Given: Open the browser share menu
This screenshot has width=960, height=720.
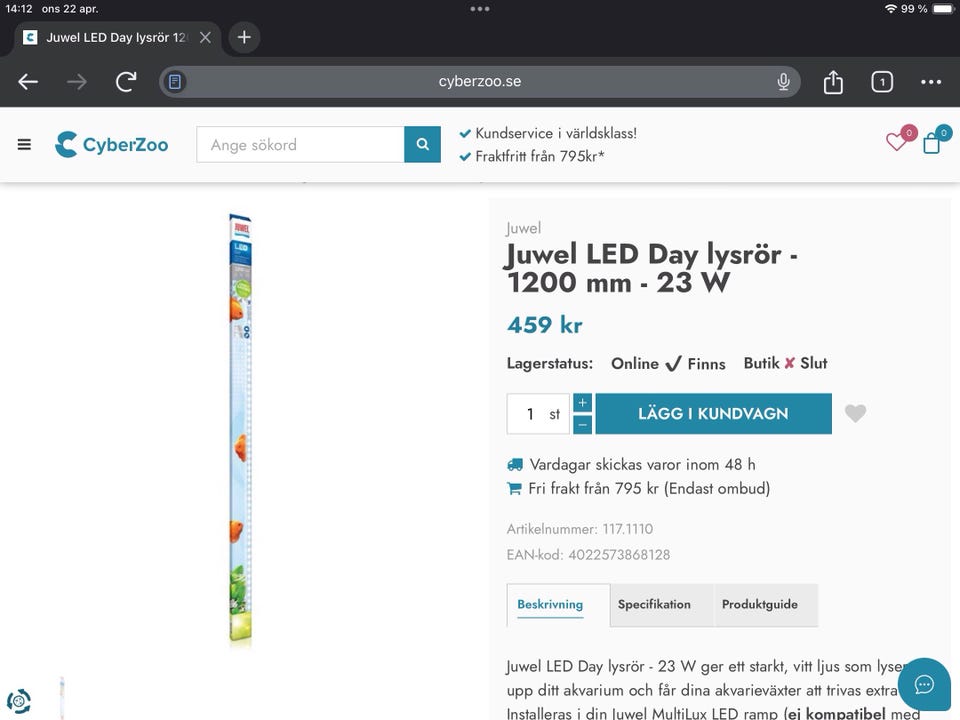Looking at the screenshot, I should point(833,82).
